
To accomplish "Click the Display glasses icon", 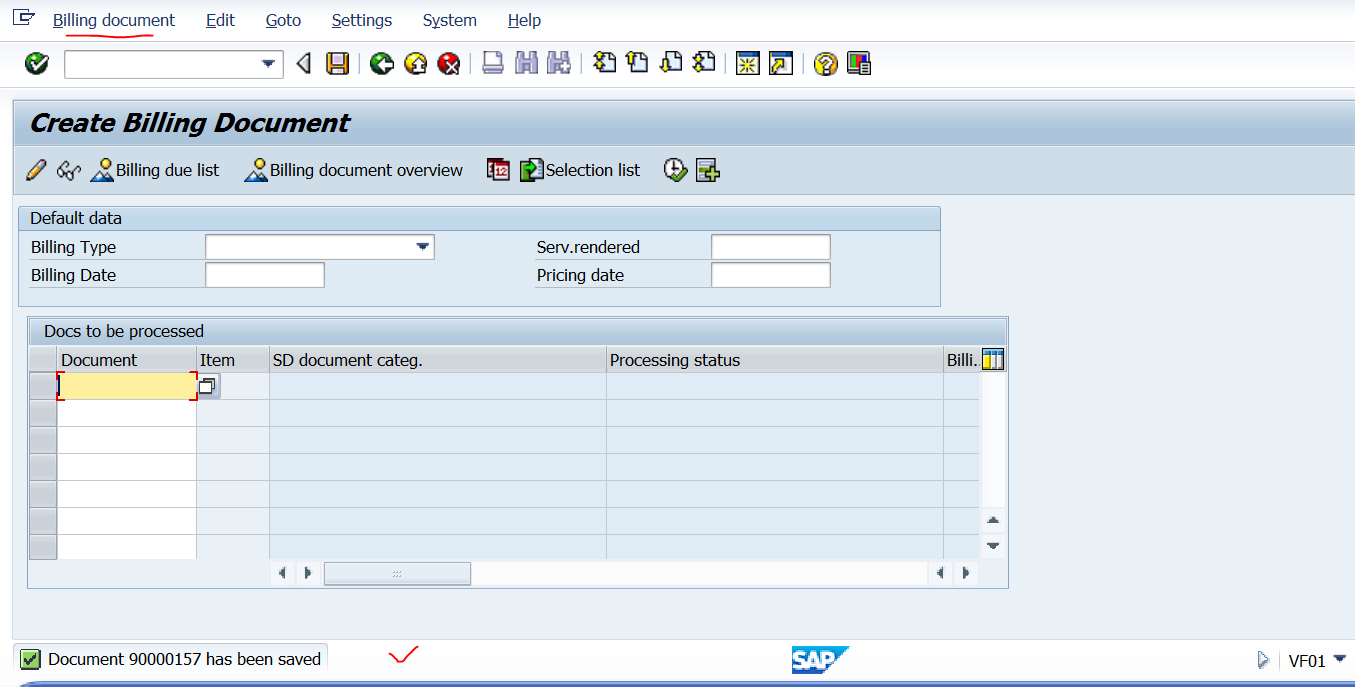I will (x=67, y=170).
